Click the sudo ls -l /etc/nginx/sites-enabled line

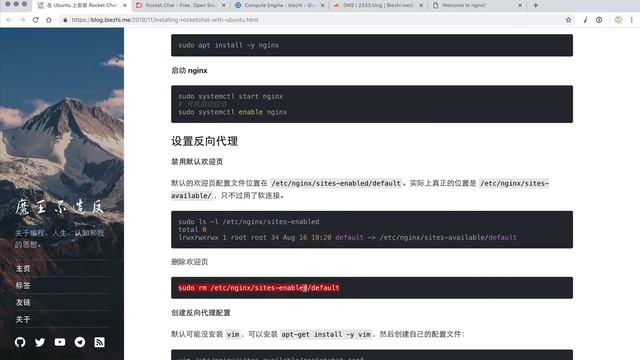pos(249,222)
